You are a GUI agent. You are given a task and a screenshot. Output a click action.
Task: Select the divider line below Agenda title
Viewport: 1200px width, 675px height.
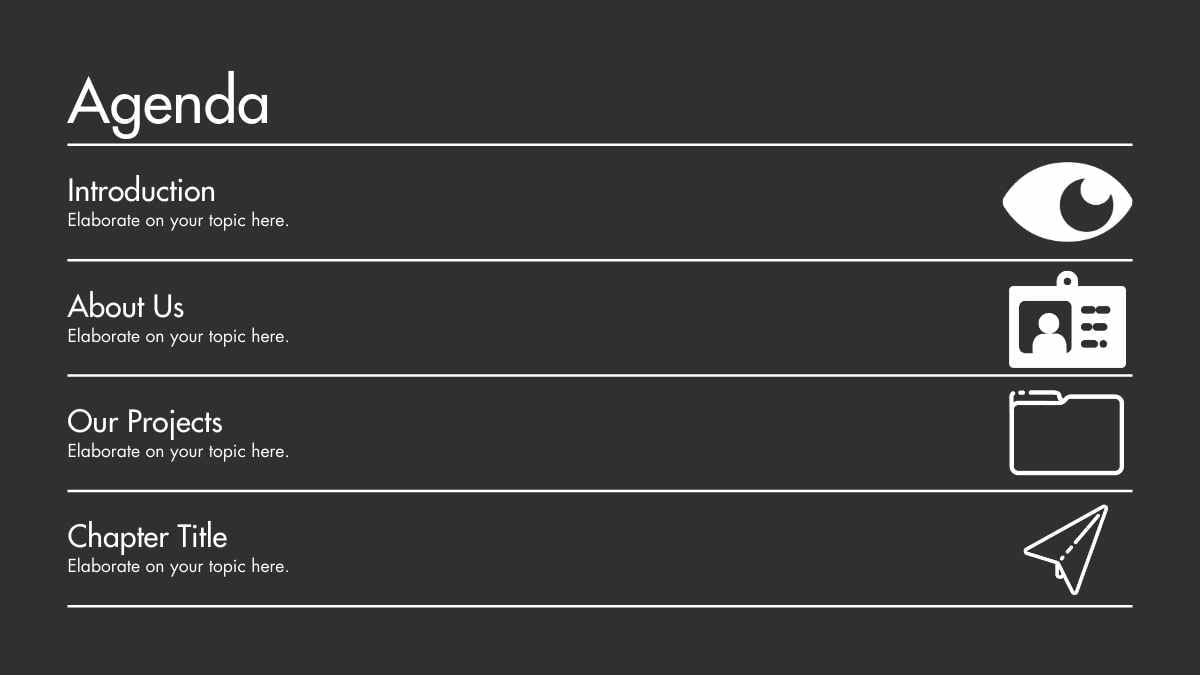[x=600, y=145]
